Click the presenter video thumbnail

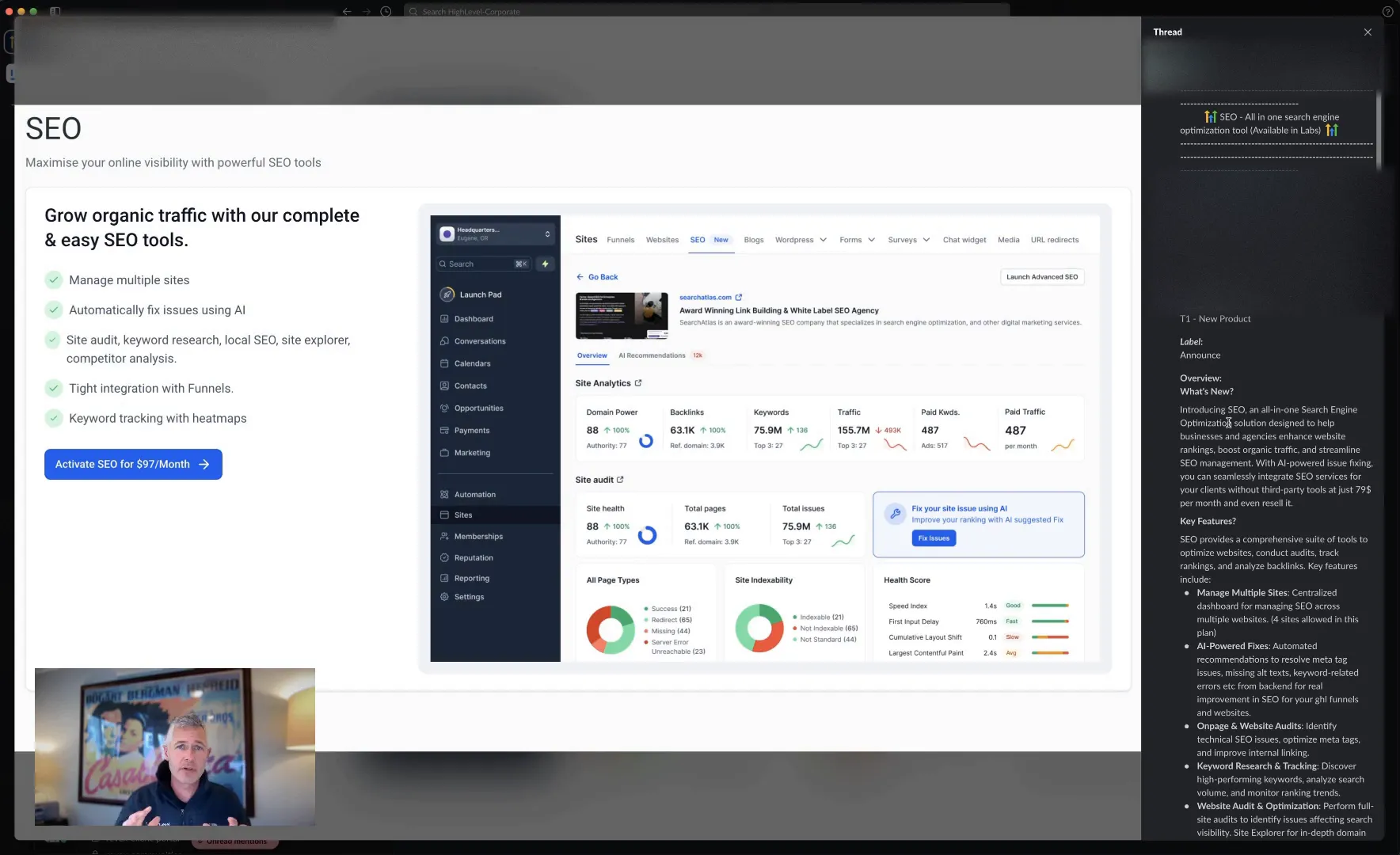point(174,747)
